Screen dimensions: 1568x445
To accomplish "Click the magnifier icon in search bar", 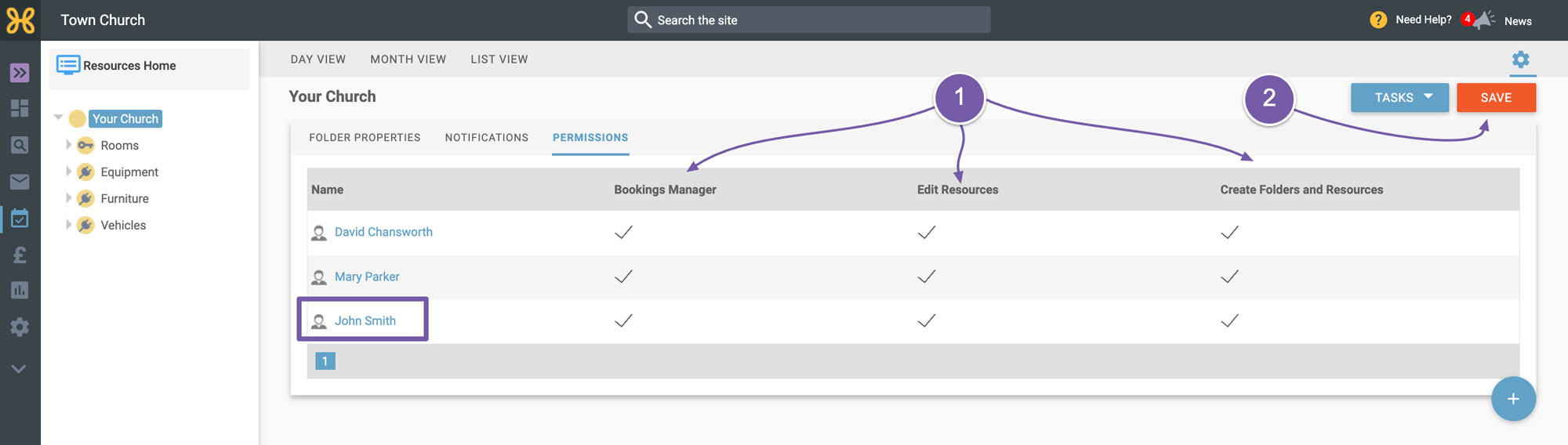I will click(643, 20).
